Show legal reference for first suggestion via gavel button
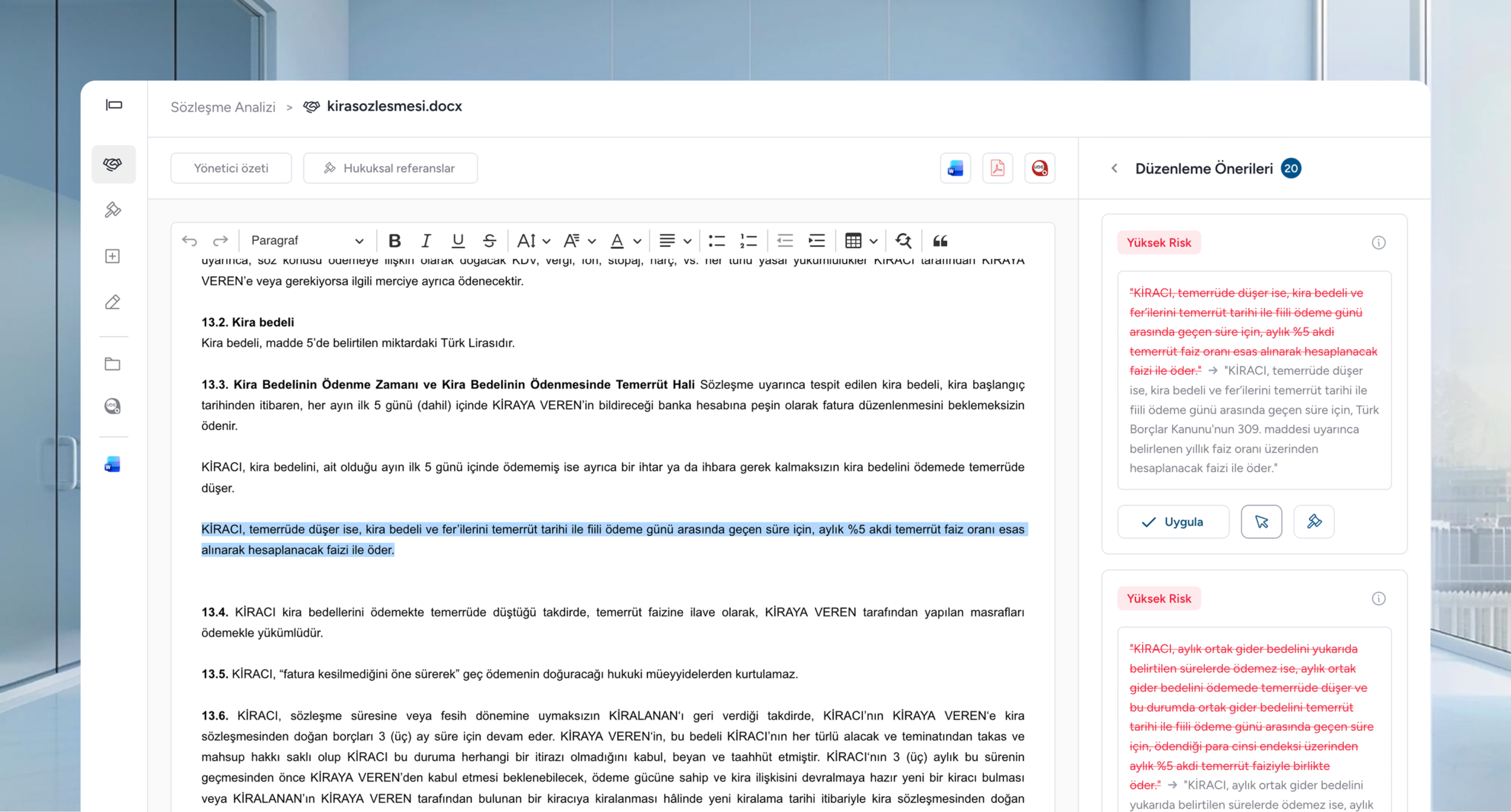Screen dimensions: 1511x812 (x=1314, y=522)
